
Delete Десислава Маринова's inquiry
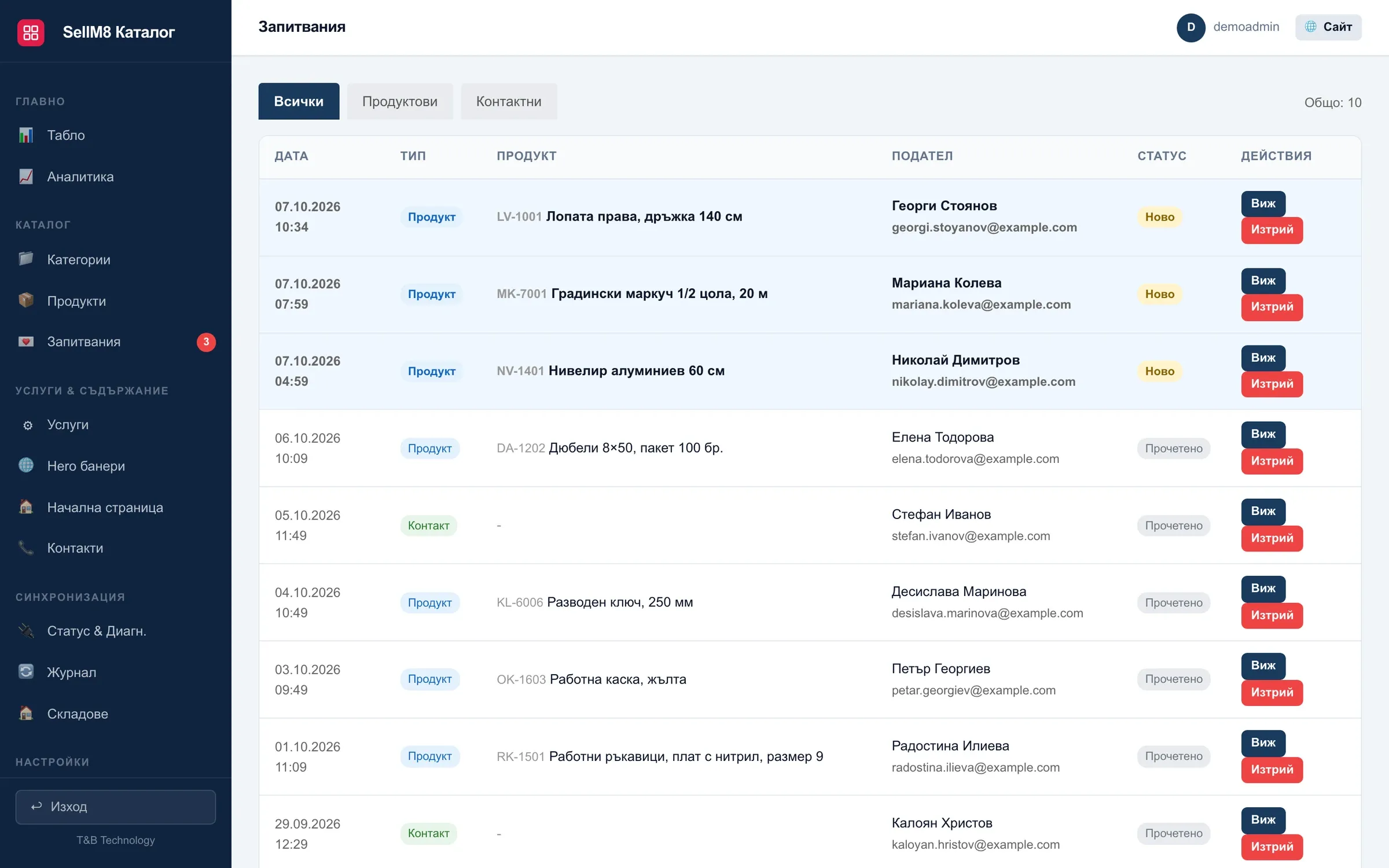pyautogui.click(x=1272, y=616)
